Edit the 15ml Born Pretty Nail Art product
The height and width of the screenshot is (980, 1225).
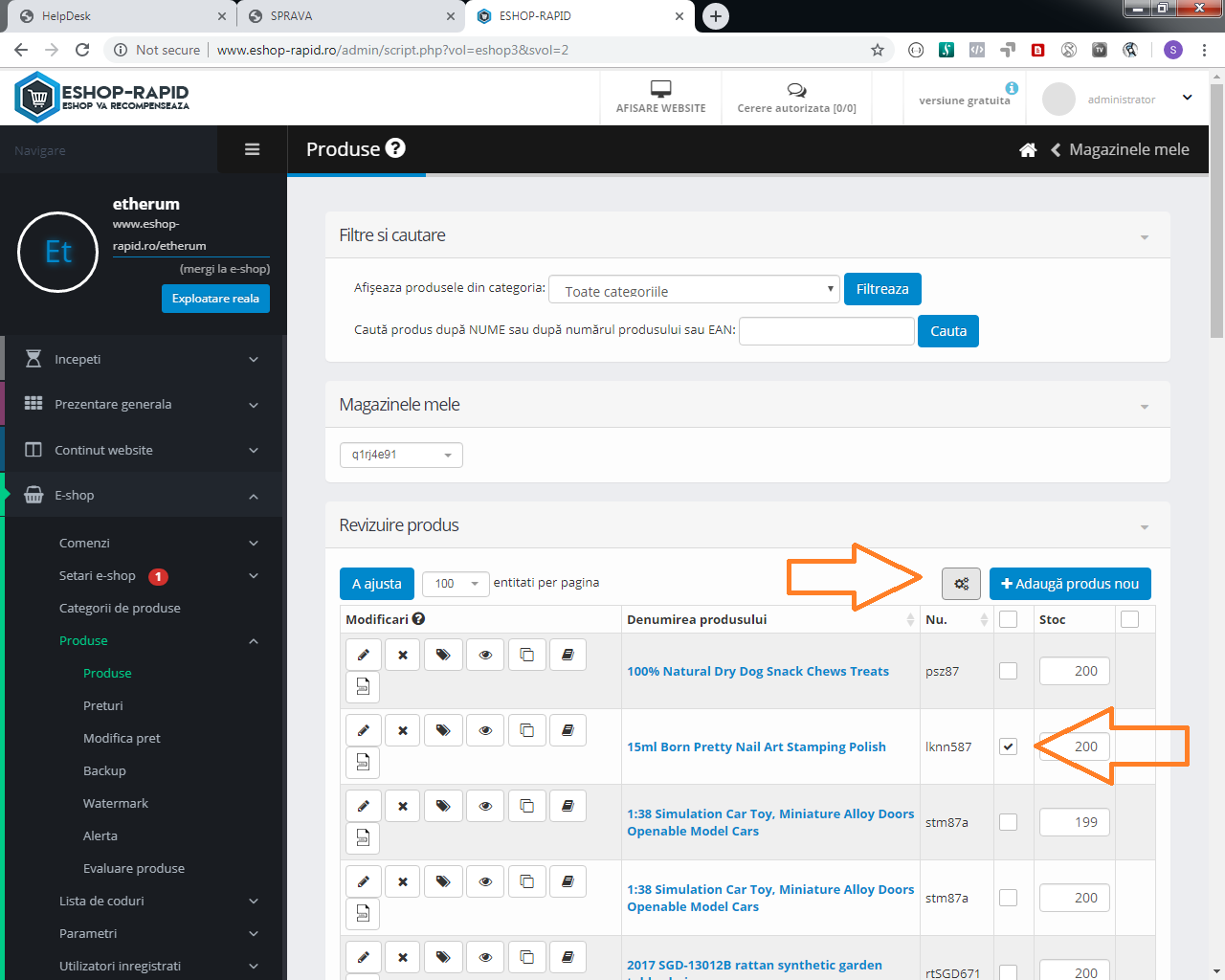(363, 730)
